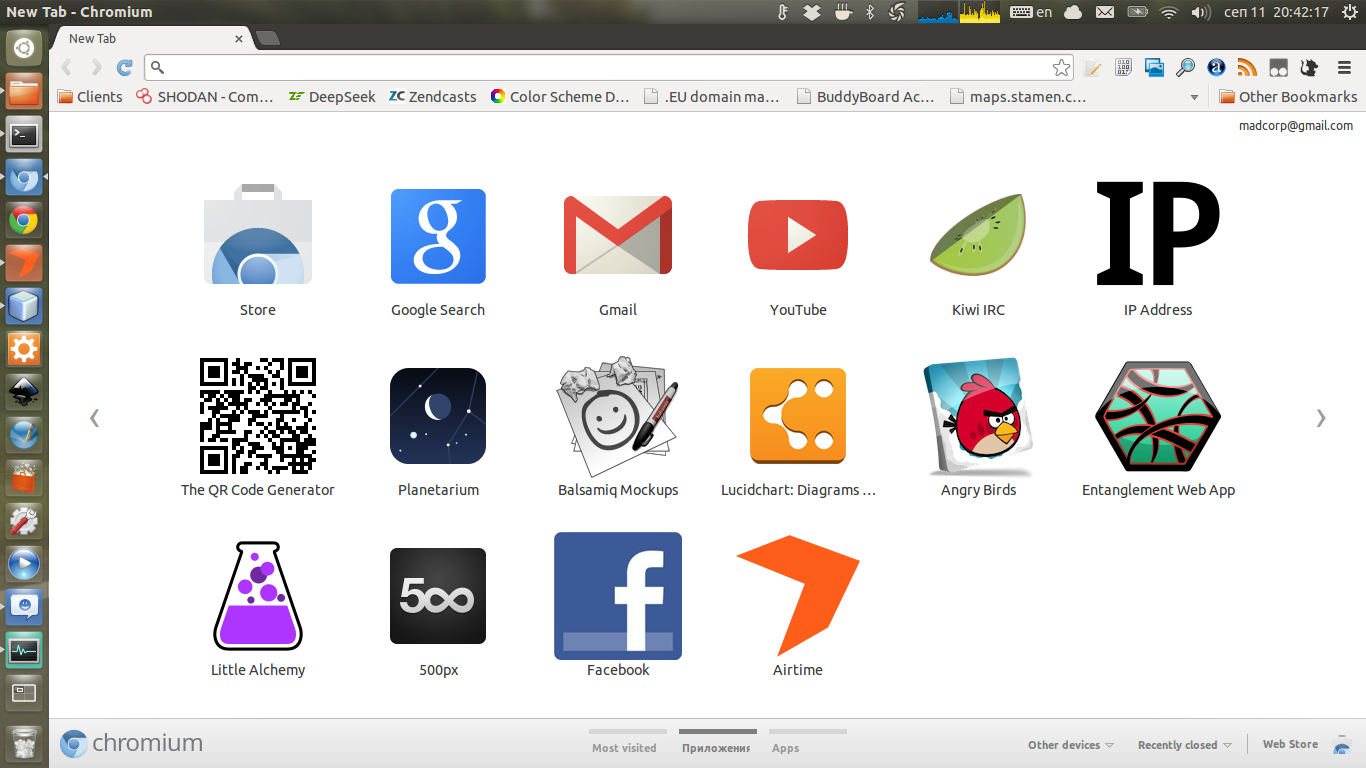Launch the IP Address app
Screen dimensions: 1366x768
tap(1158, 234)
